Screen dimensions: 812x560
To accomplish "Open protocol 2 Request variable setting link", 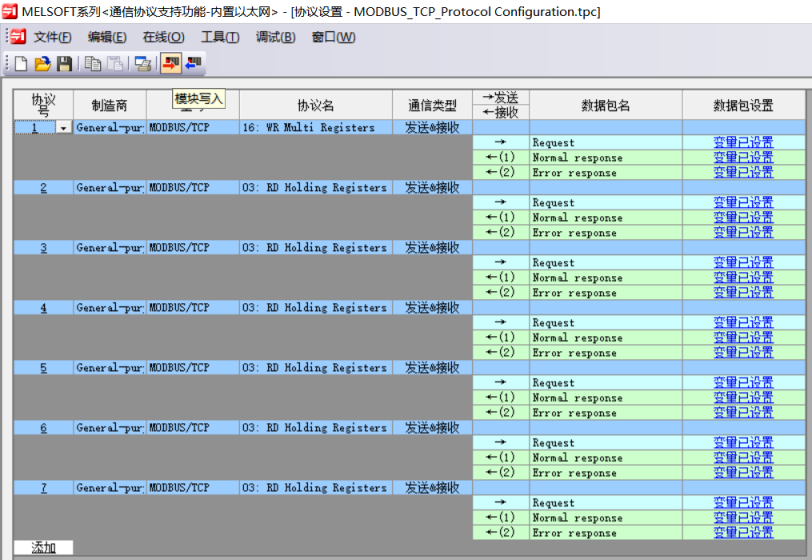I will pos(743,203).
